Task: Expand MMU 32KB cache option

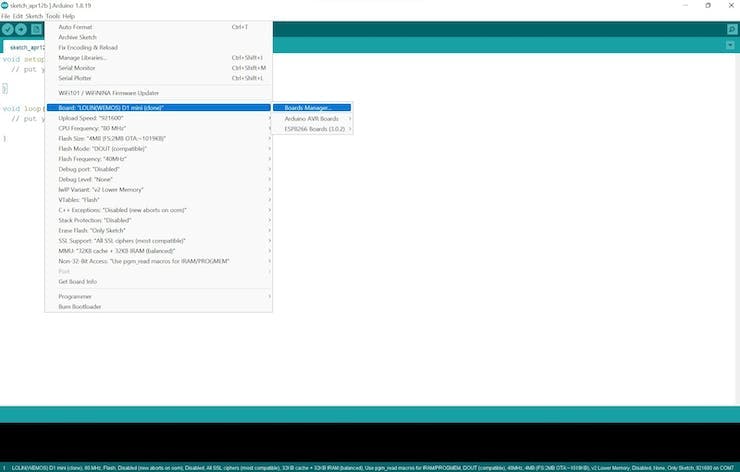Action: click(159, 251)
